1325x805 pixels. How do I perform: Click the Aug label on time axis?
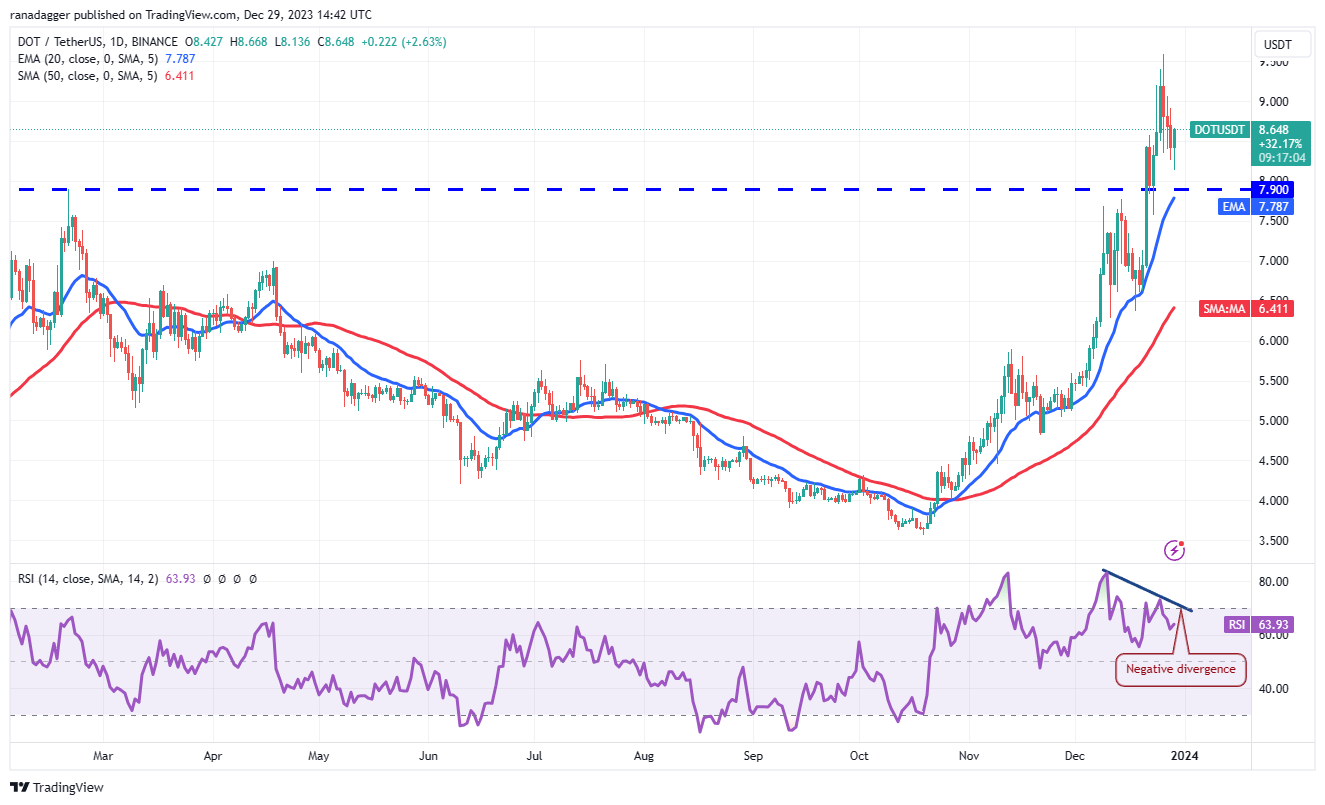[644, 757]
